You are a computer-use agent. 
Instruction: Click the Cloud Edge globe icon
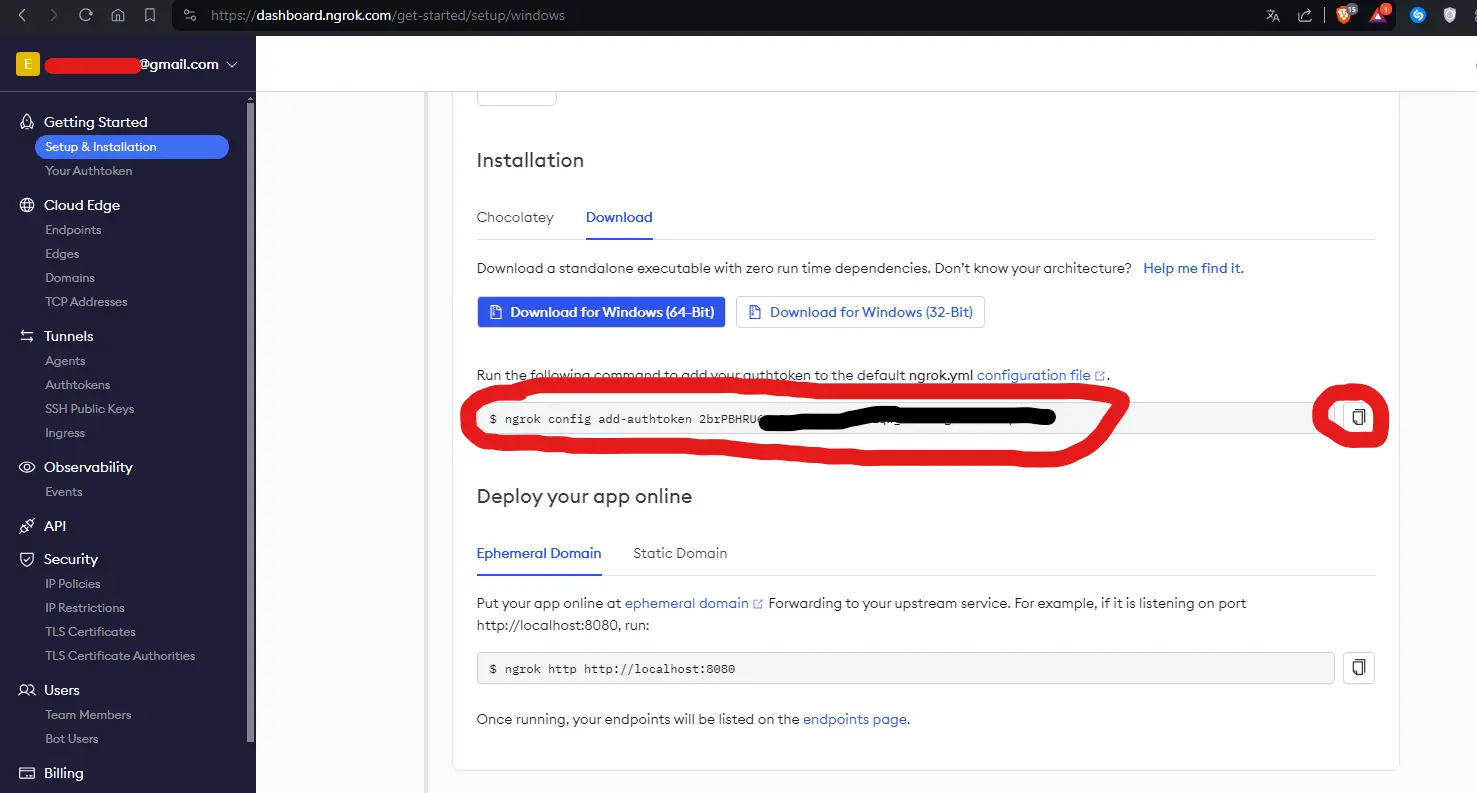click(27, 205)
